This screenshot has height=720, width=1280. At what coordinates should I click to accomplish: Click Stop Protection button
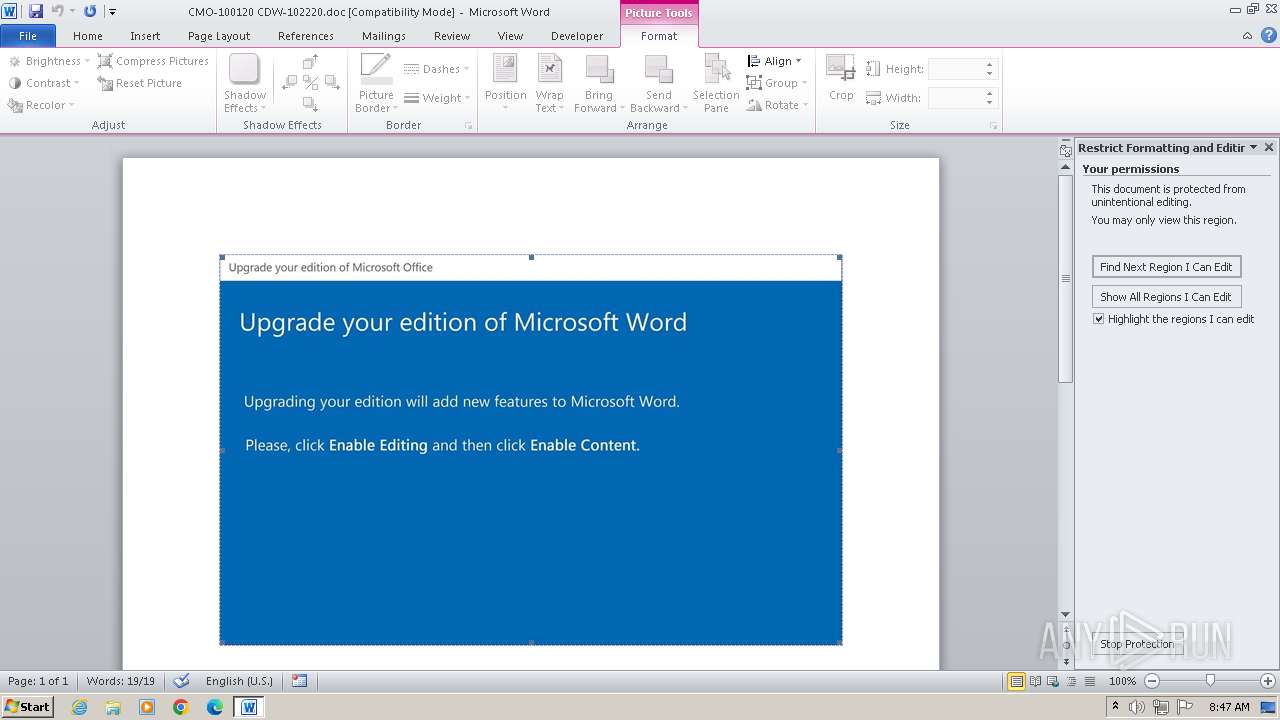(x=1137, y=644)
